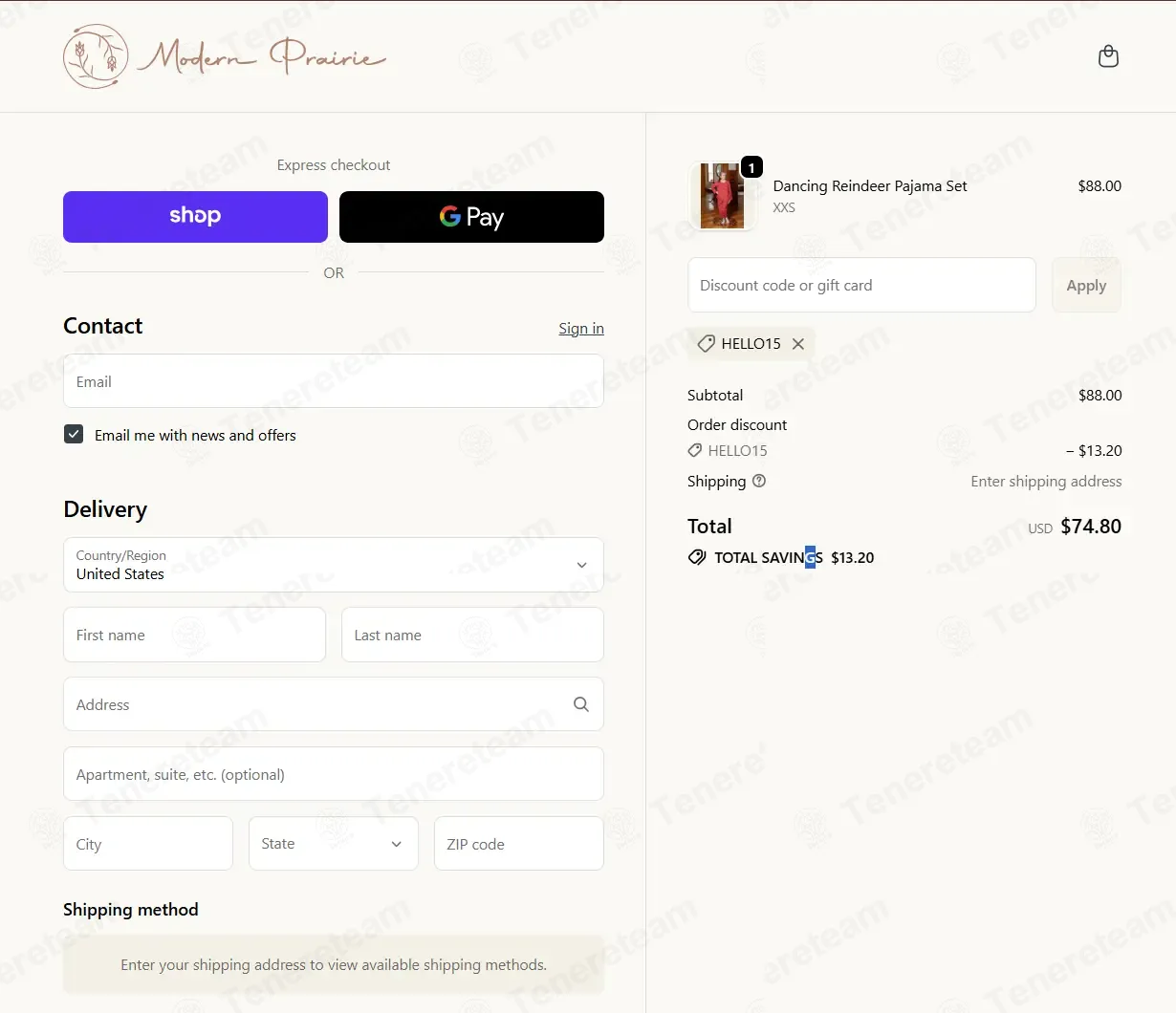Screen dimensions: 1176x1013
Task: Click the HELLO15 label under Order discount
Action: point(737,450)
